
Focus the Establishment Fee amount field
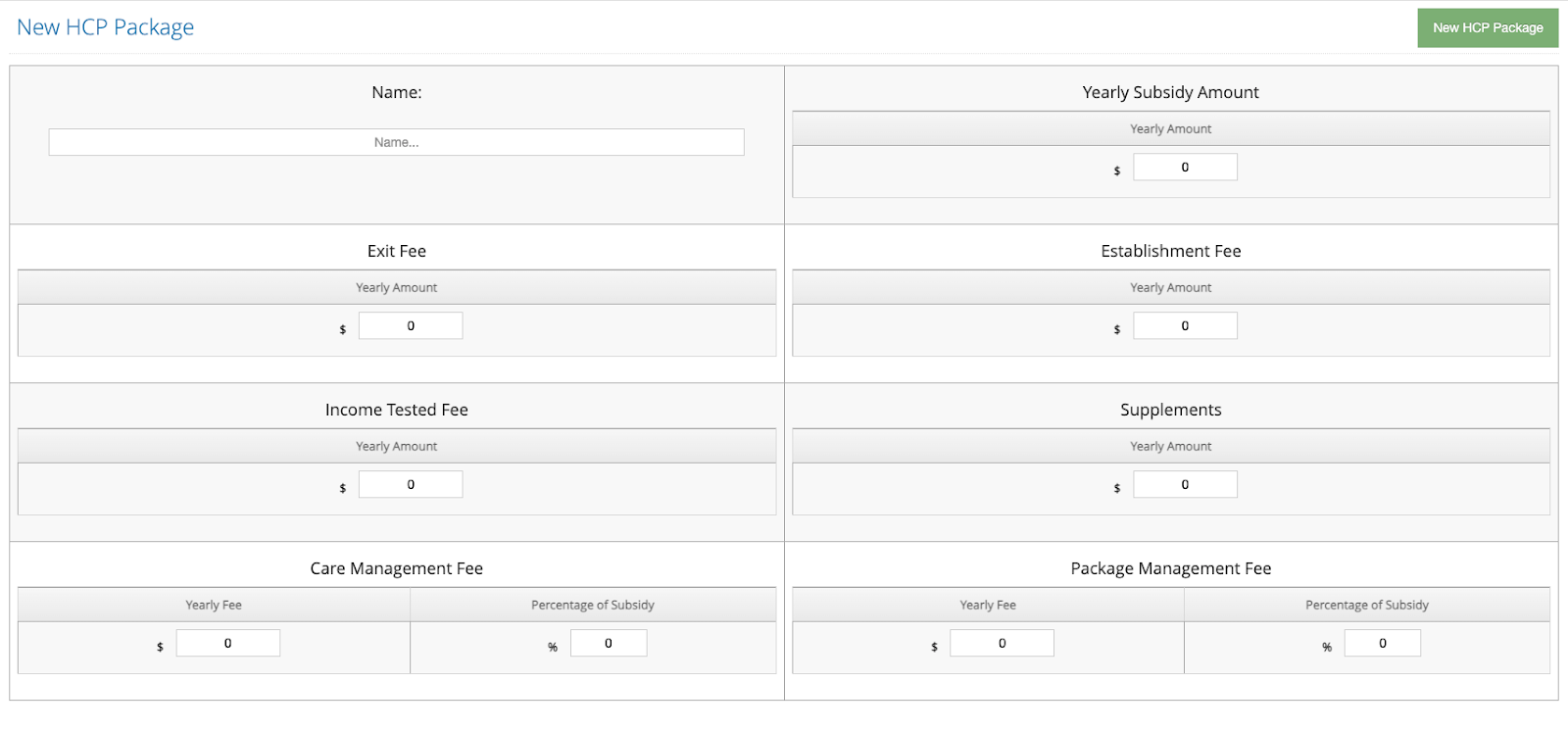[1185, 326]
